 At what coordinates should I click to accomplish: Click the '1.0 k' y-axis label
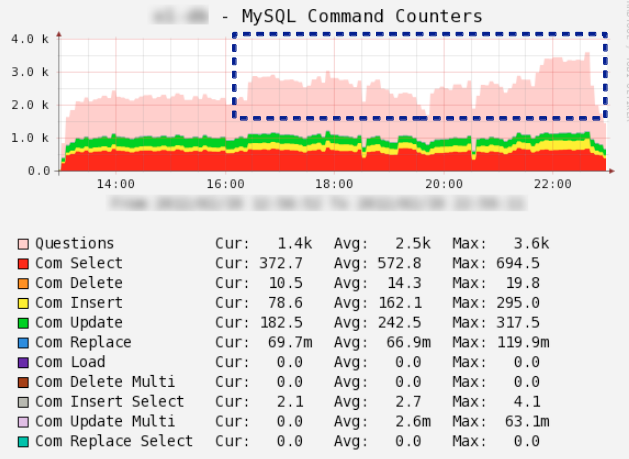coord(30,138)
